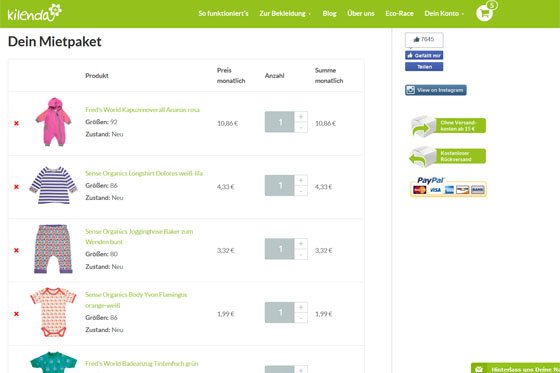Open the Kostenloser Rückversand badge
This screenshot has height=373, width=560.
click(x=448, y=156)
